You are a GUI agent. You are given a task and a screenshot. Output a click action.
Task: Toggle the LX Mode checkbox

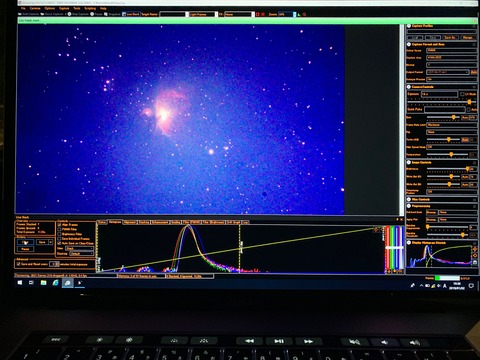[x=462, y=94]
